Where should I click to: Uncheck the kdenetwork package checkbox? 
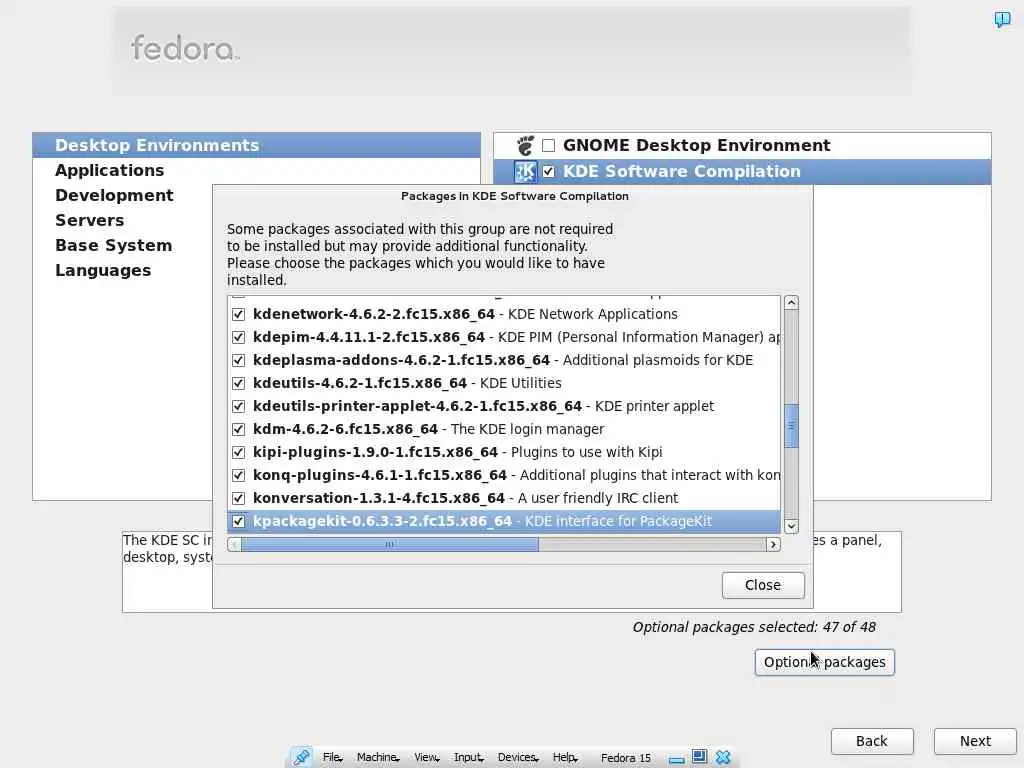tap(238, 314)
